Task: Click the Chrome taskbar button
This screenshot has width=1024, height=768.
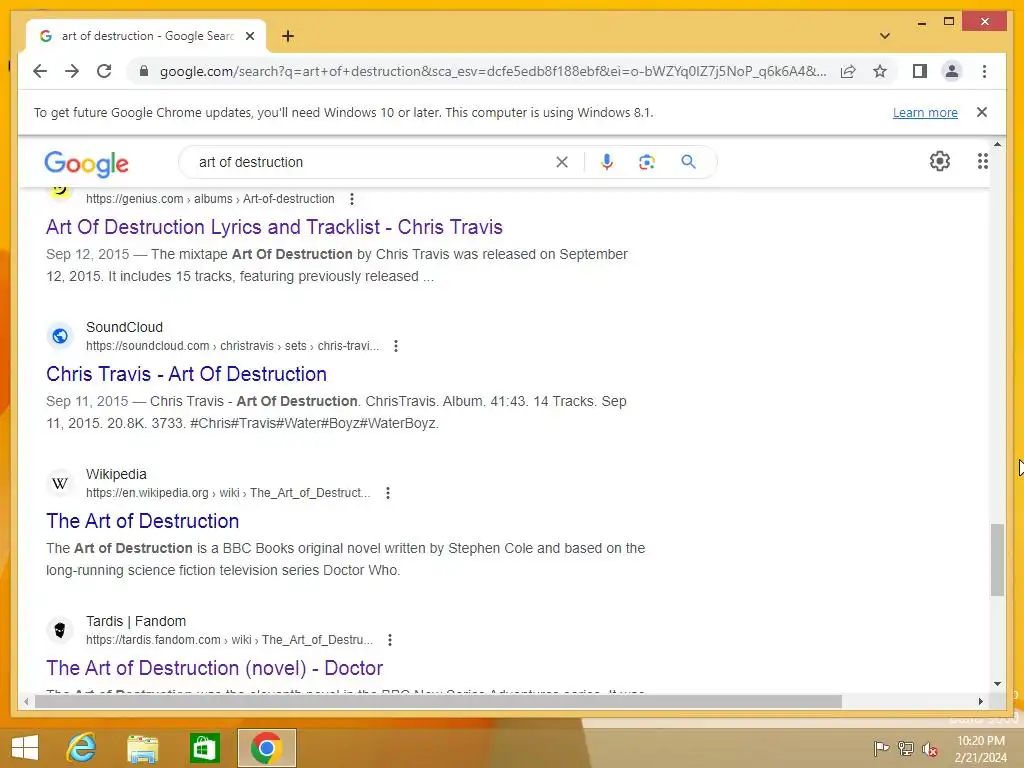Action: tap(266, 748)
